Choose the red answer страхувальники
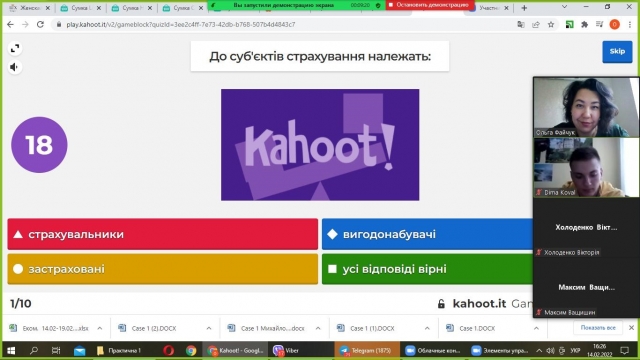The height and width of the screenshot is (360, 640). click(162, 234)
